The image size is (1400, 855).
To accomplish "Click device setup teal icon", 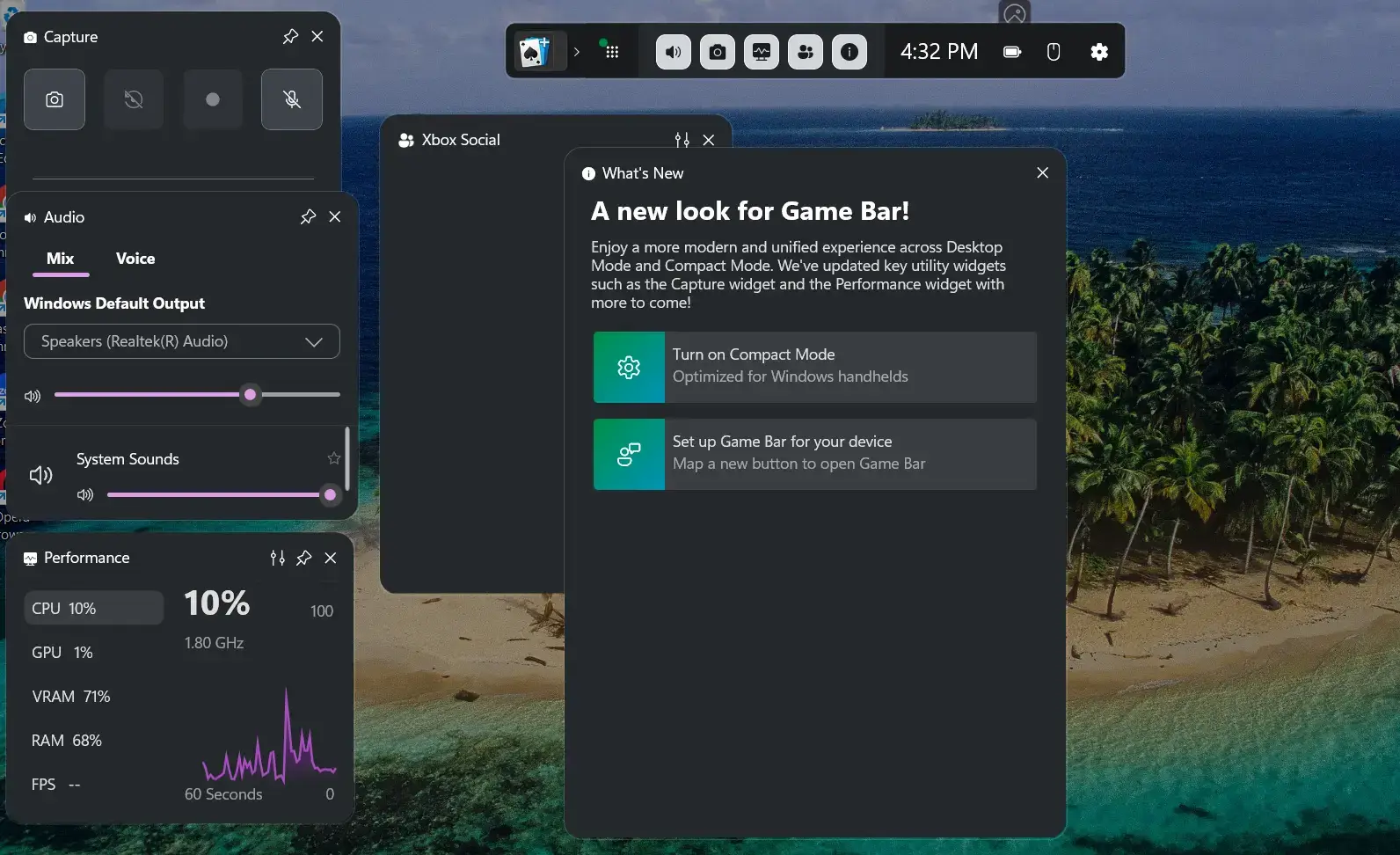I will (x=629, y=454).
